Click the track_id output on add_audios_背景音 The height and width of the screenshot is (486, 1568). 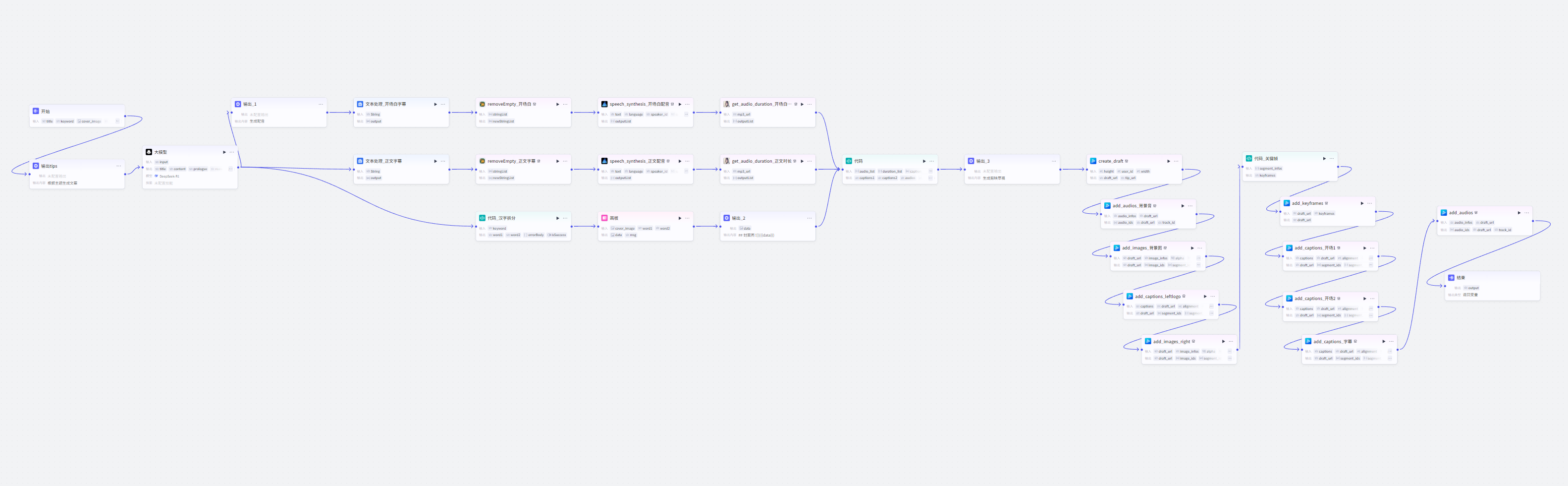click(1166, 222)
